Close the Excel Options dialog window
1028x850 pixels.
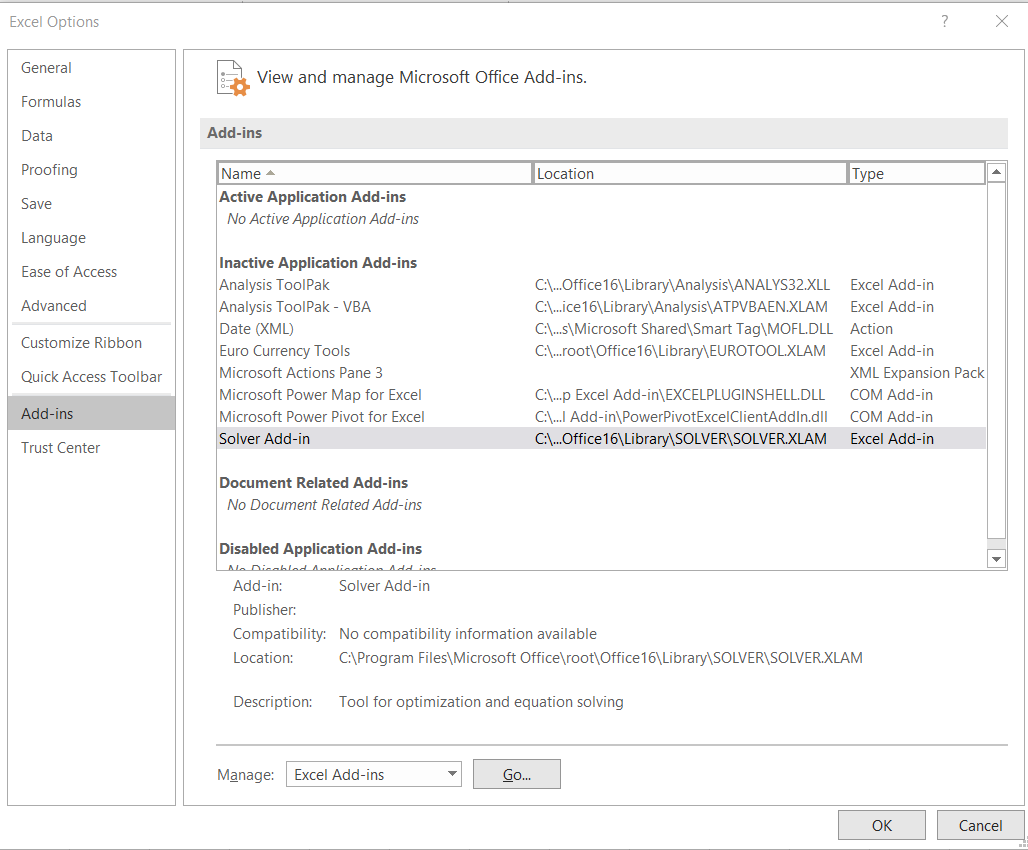click(1001, 21)
